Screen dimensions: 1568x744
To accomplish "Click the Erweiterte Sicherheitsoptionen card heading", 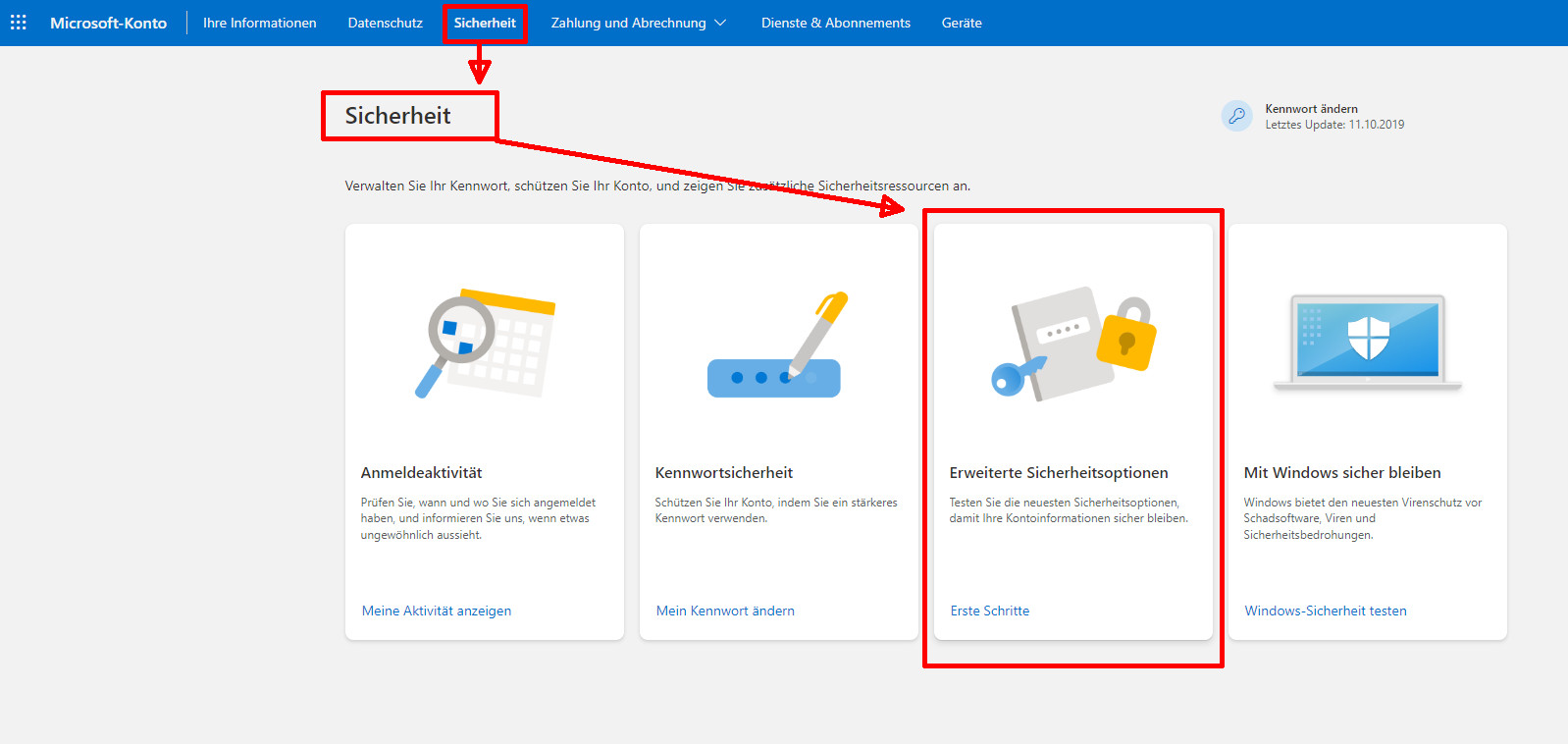I will (x=1059, y=473).
